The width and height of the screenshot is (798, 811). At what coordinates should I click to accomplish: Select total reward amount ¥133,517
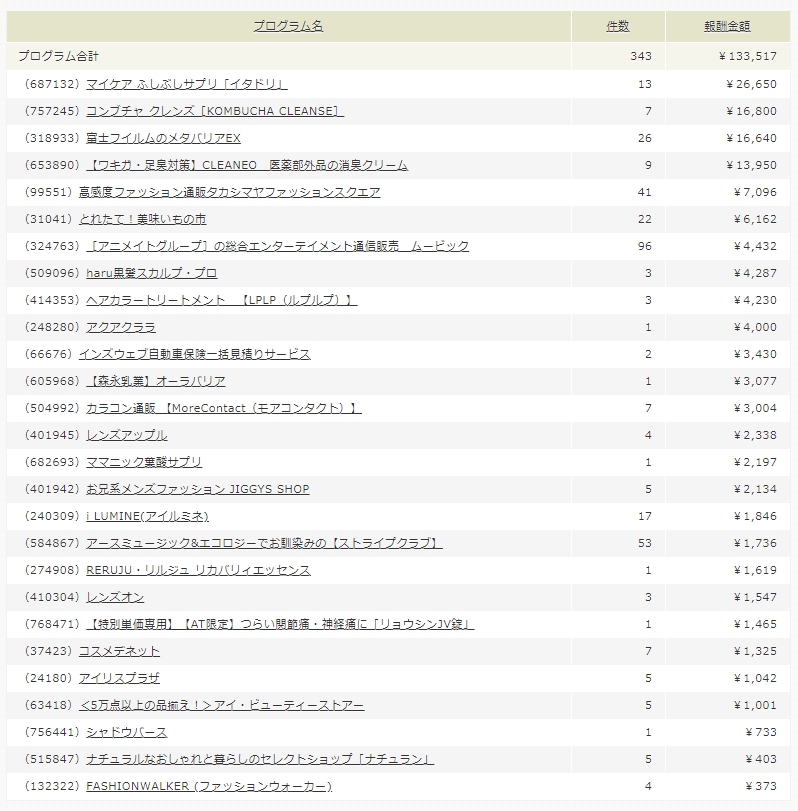pyautogui.click(x=748, y=56)
